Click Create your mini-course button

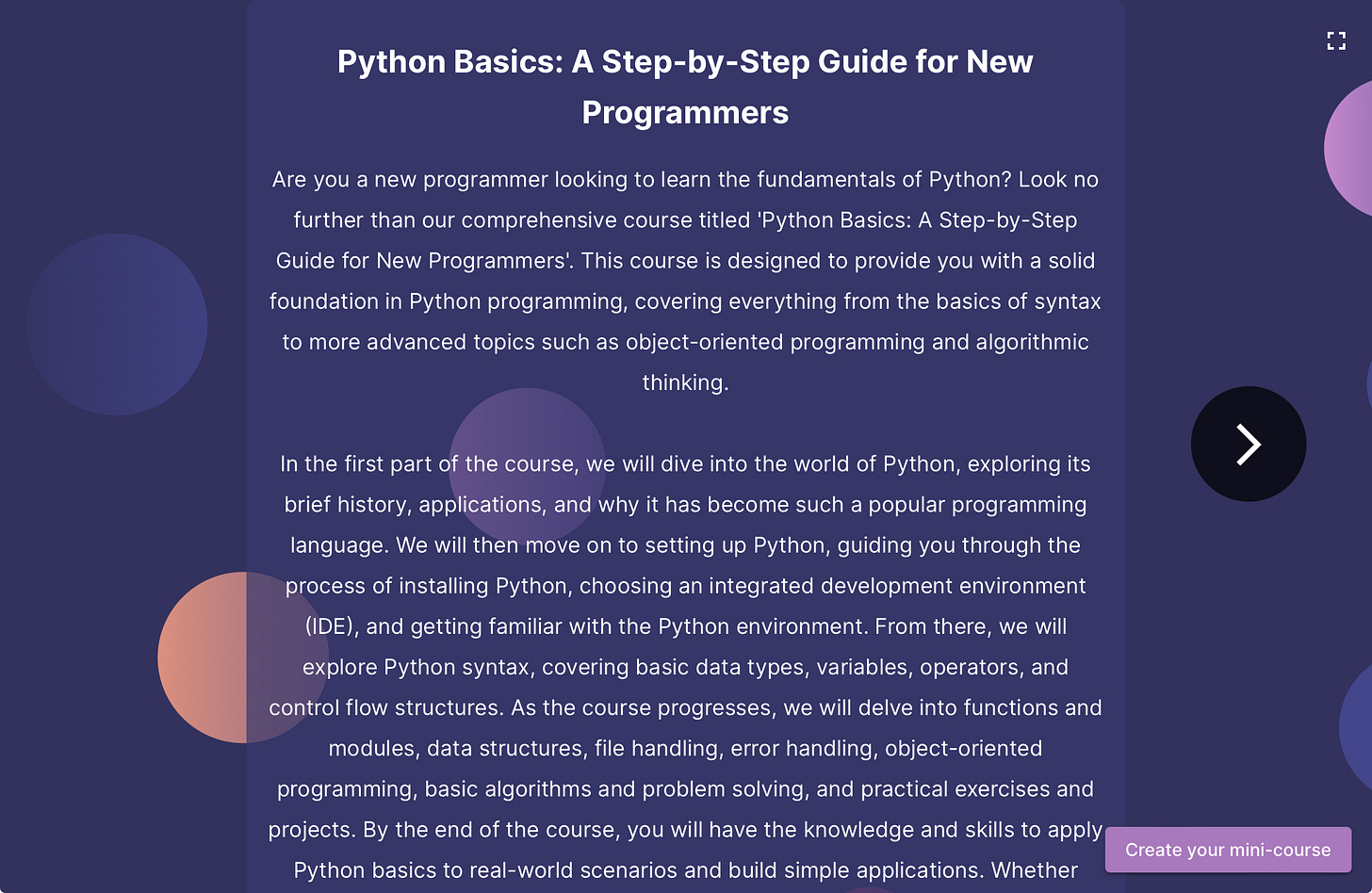tap(1228, 850)
